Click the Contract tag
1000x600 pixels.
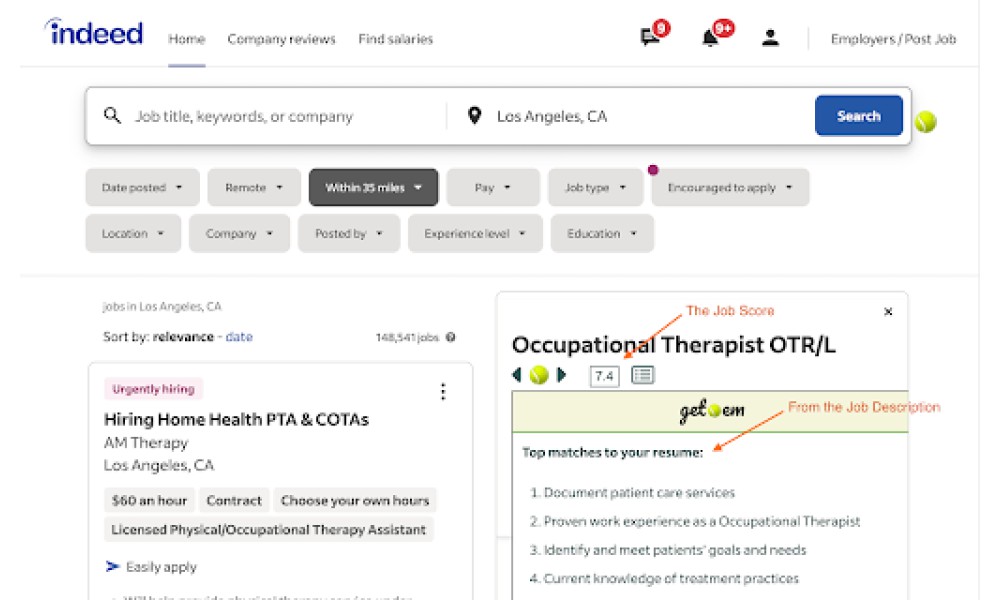[x=234, y=501]
